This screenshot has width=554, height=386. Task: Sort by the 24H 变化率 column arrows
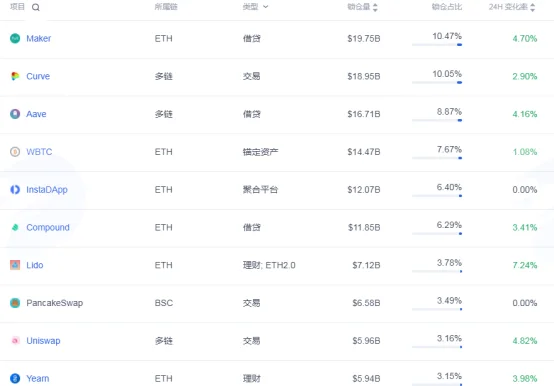(x=532, y=7)
